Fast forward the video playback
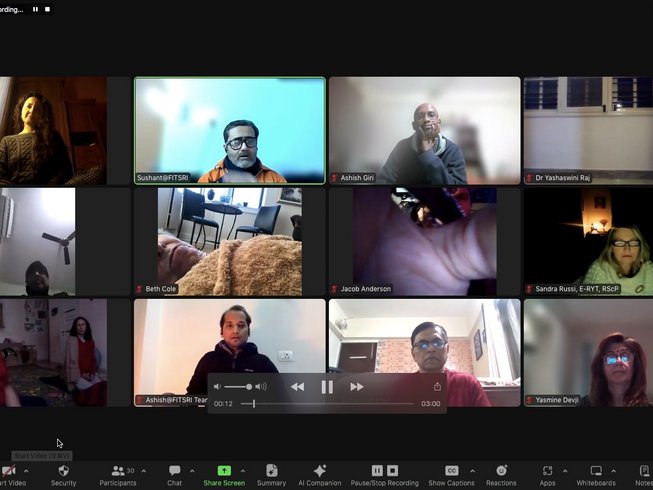The height and width of the screenshot is (490, 653). click(356, 387)
